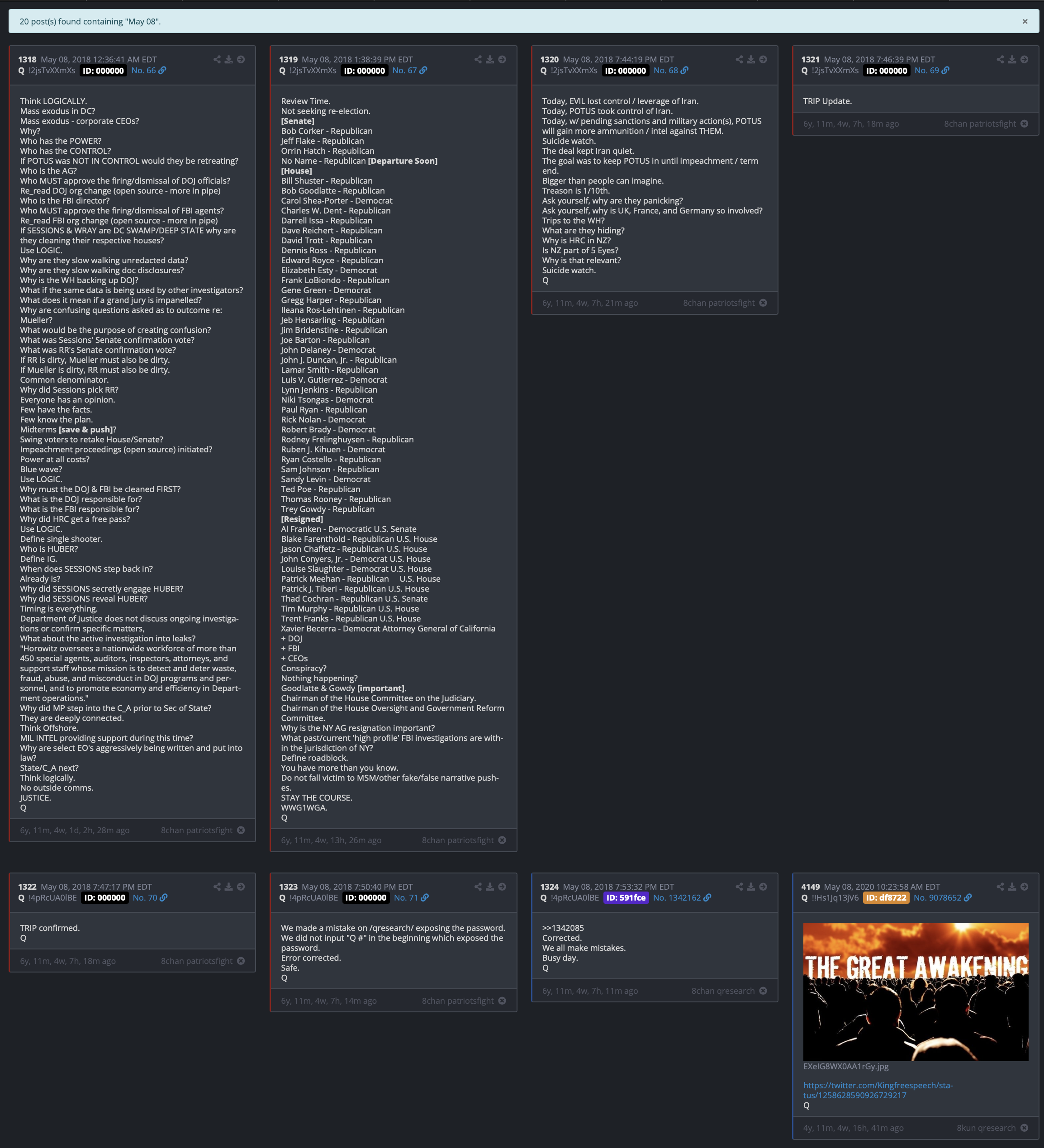Click the ID: 000000 badge on post 1318

(103, 71)
